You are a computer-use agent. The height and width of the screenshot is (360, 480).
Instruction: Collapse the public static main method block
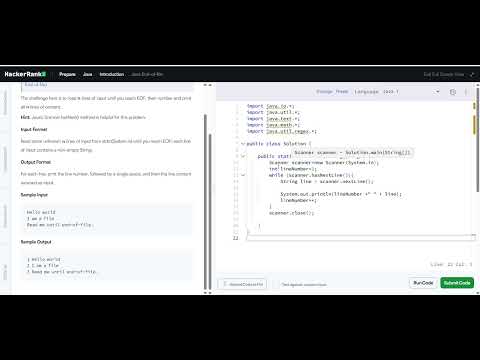tap(243, 156)
